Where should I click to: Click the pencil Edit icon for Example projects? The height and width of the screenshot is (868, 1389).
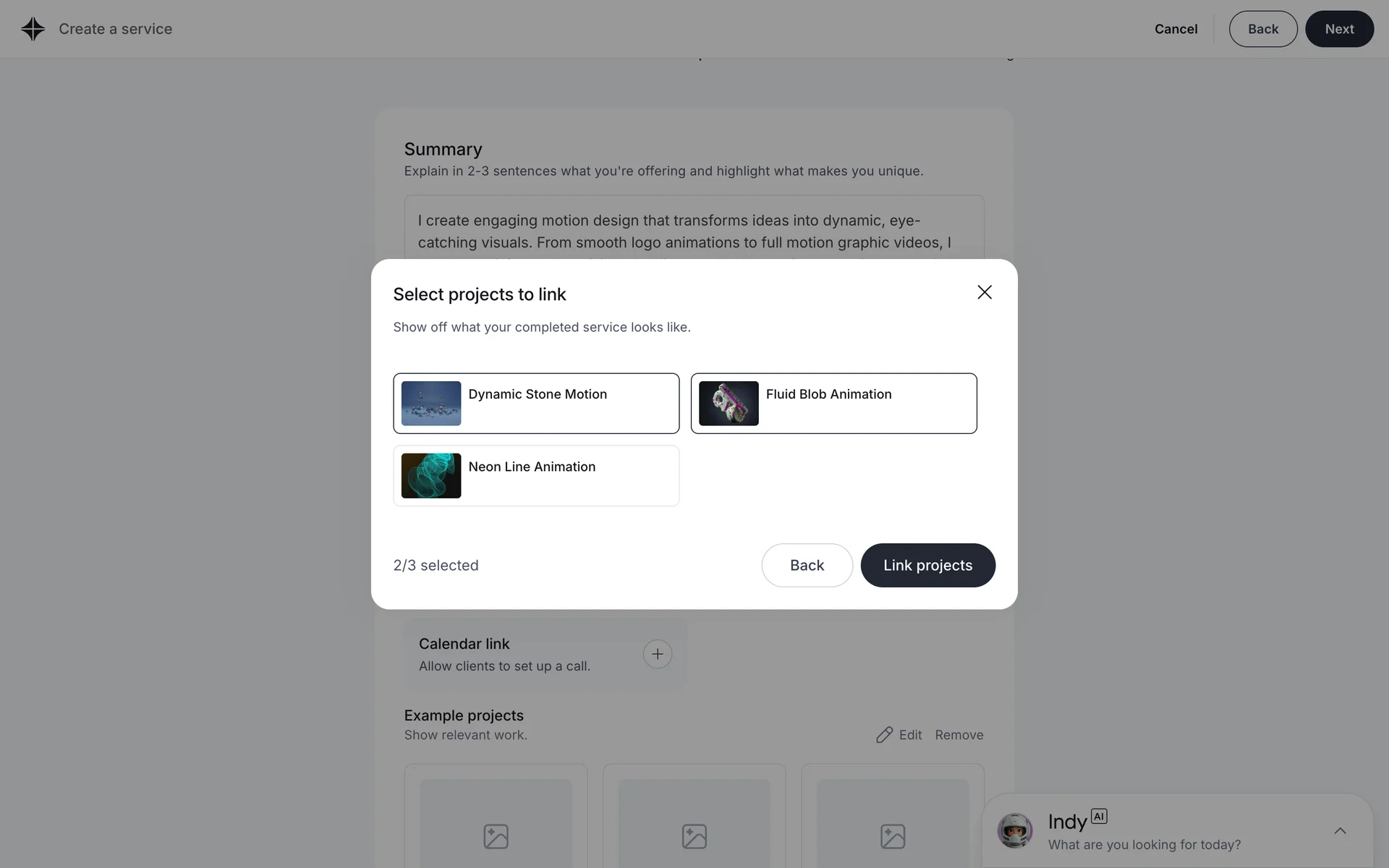[884, 735]
